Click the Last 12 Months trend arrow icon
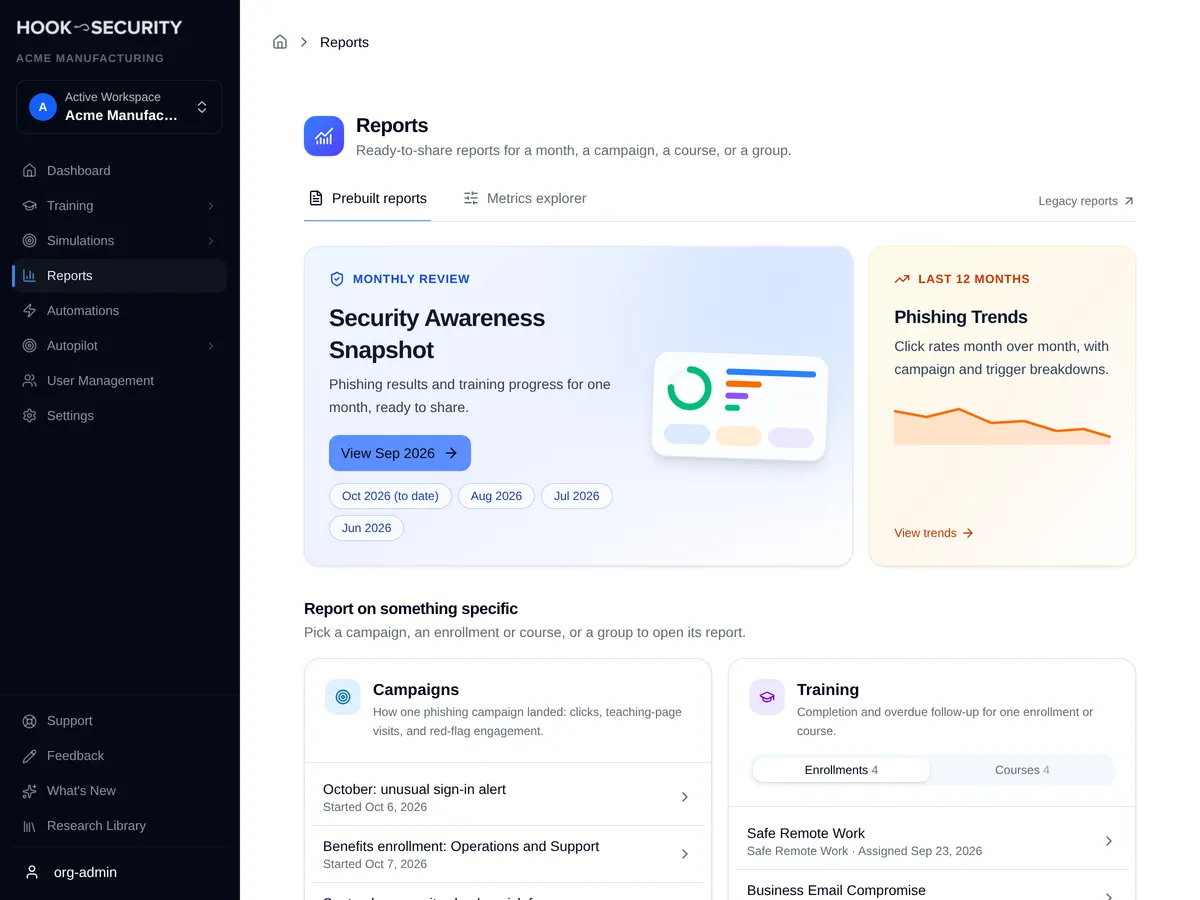Screen dimensions: 1200x900 [902, 279]
